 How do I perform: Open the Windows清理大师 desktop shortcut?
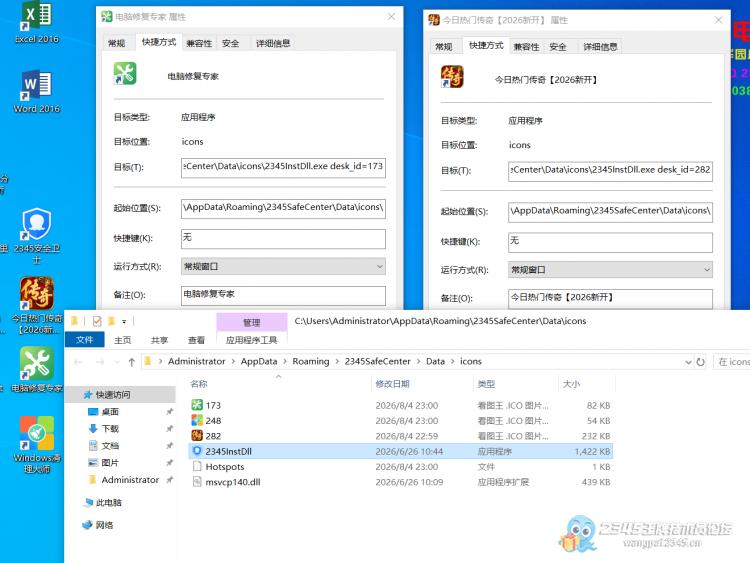(x=36, y=444)
